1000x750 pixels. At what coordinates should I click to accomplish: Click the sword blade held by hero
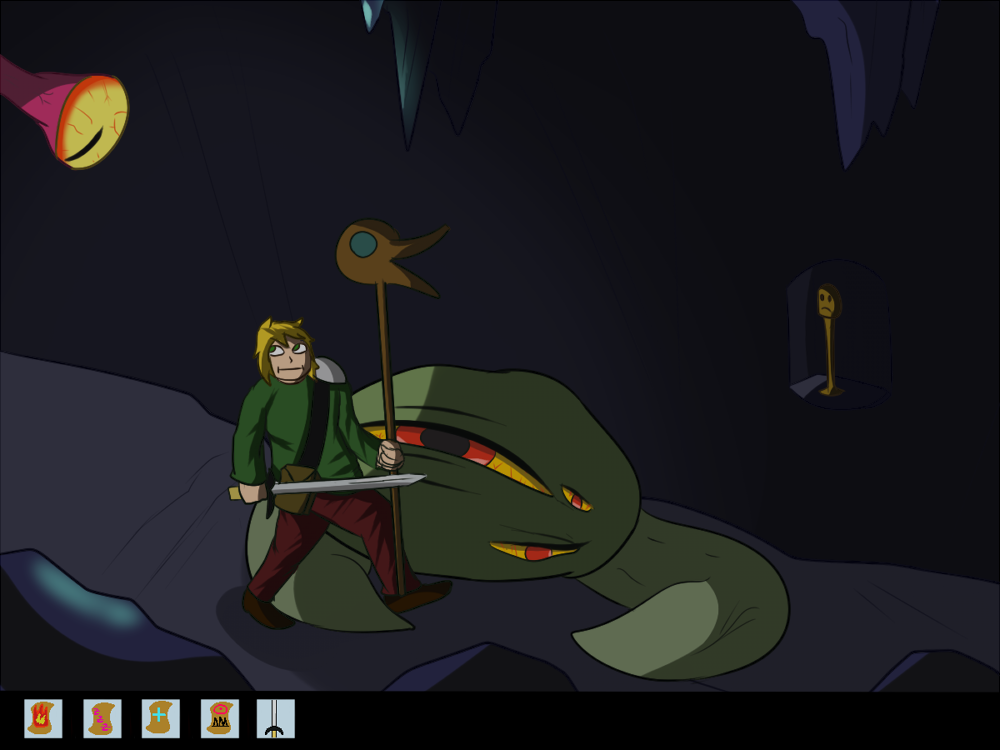[x=350, y=484]
